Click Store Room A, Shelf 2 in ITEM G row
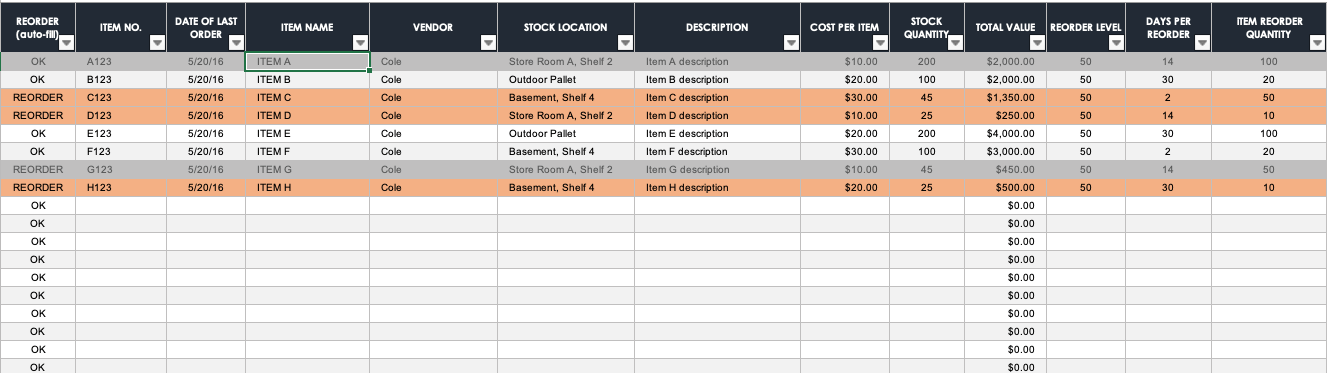Screen dimensions: 1327x373 click(566, 169)
